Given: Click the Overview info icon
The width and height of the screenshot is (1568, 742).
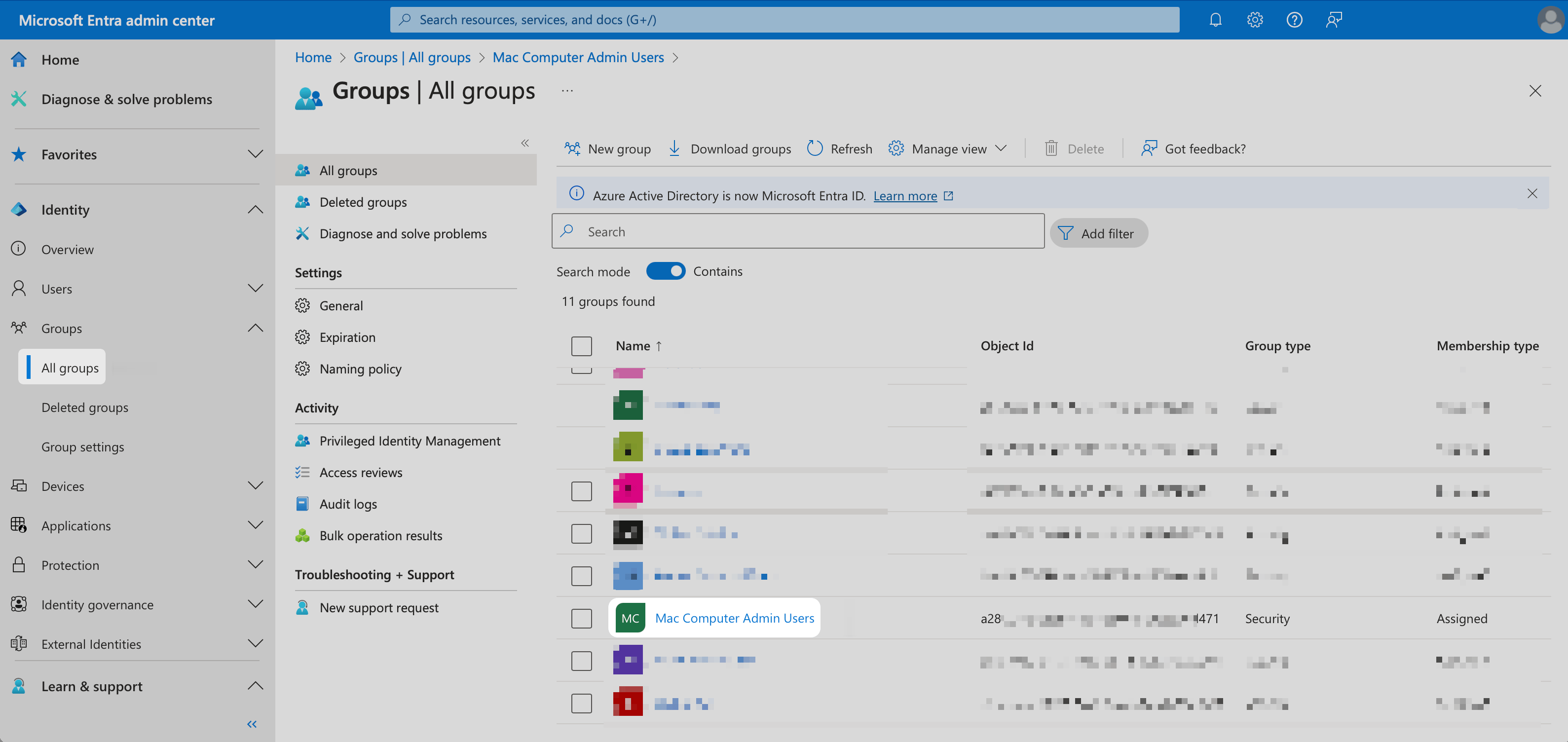Looking at the screenshot, I should point(19,248).
